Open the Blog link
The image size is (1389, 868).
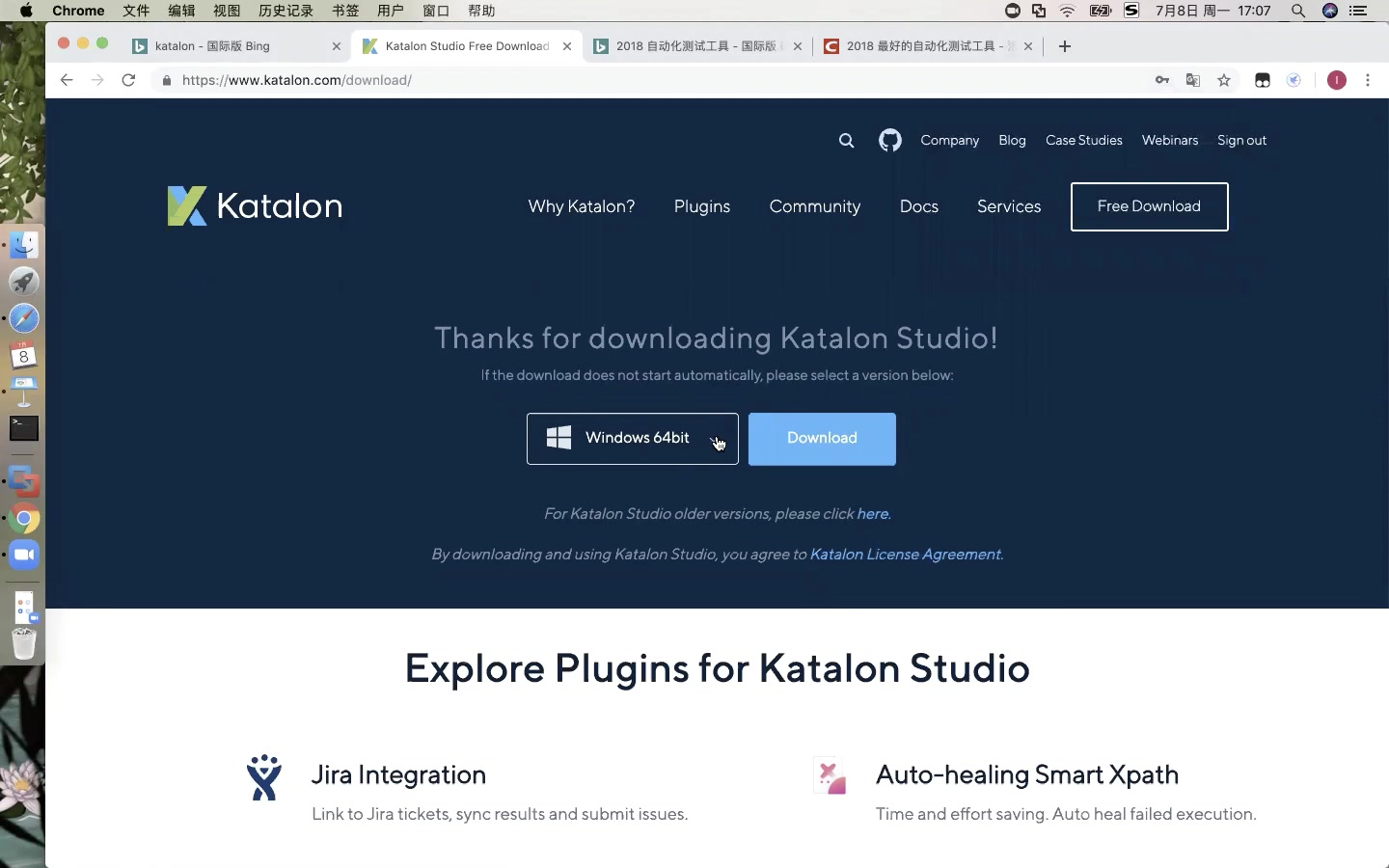click(x=1012, y=141)
